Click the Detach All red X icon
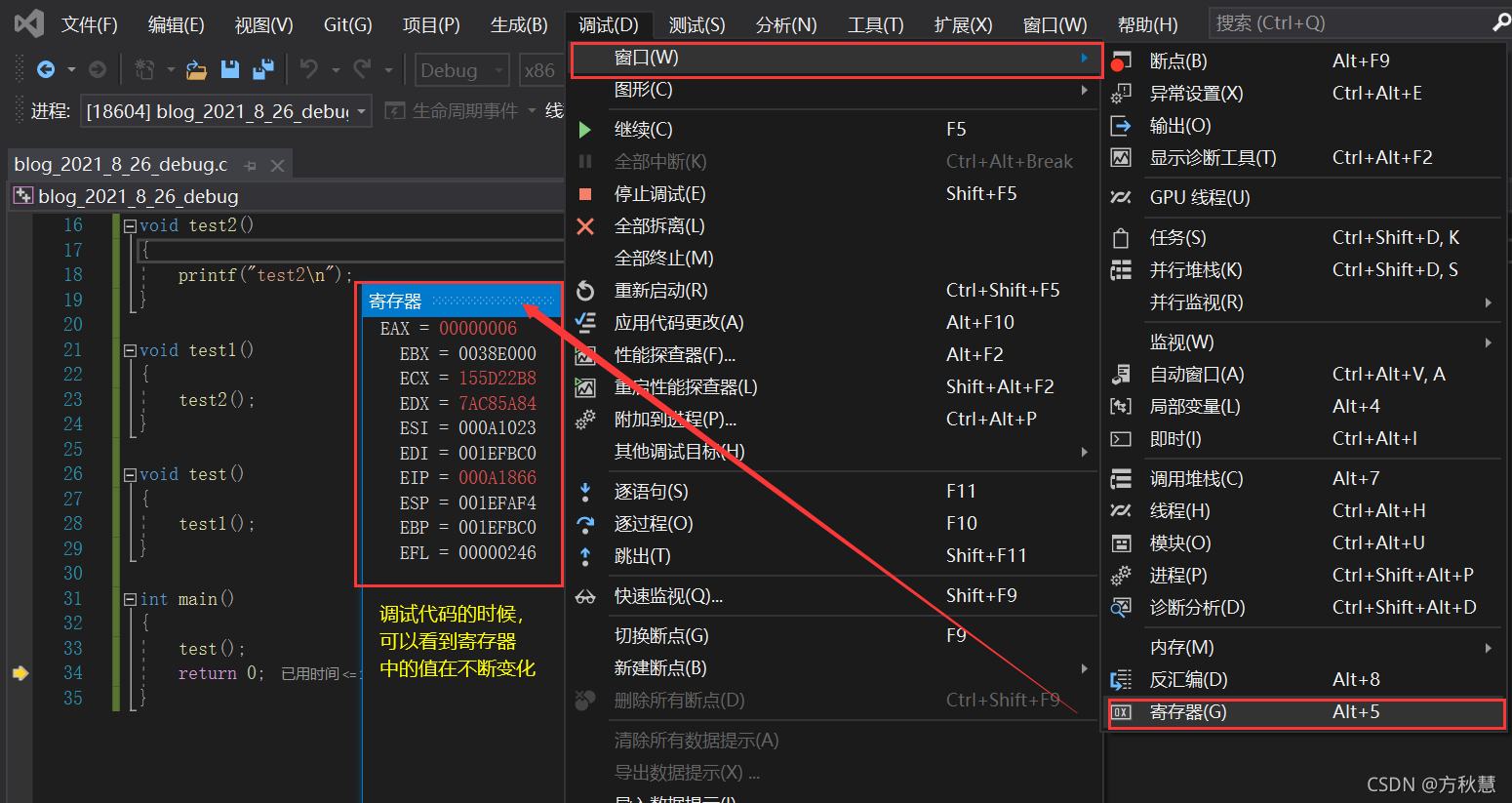 [x=585, y=226]
